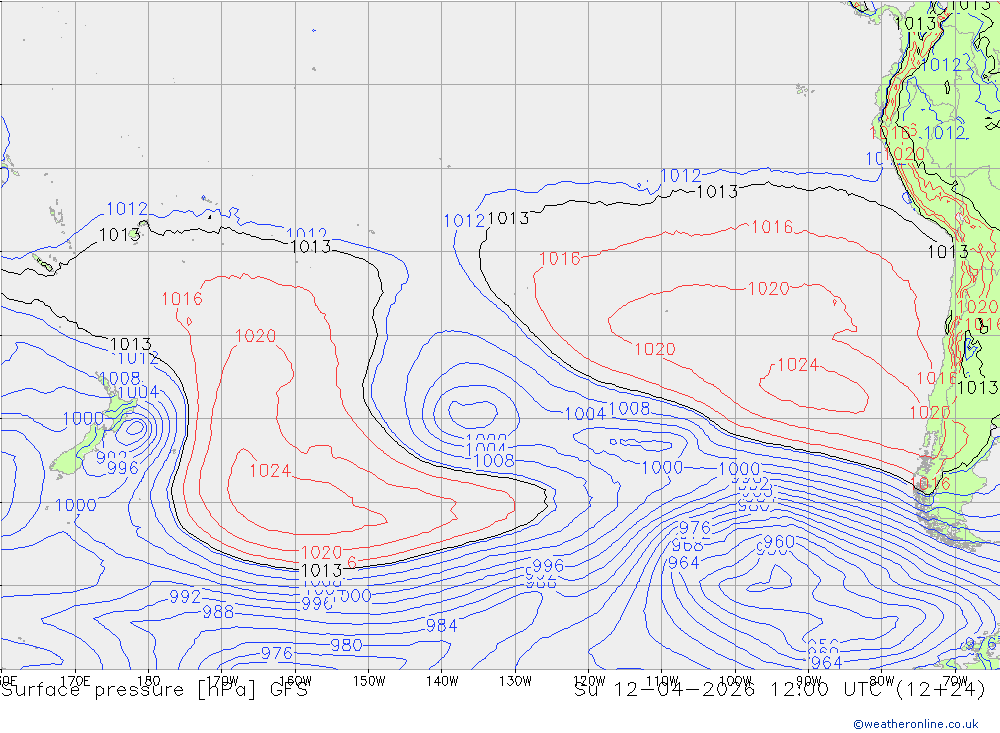Click the 130W longitude label

click(x=515, y=681)
